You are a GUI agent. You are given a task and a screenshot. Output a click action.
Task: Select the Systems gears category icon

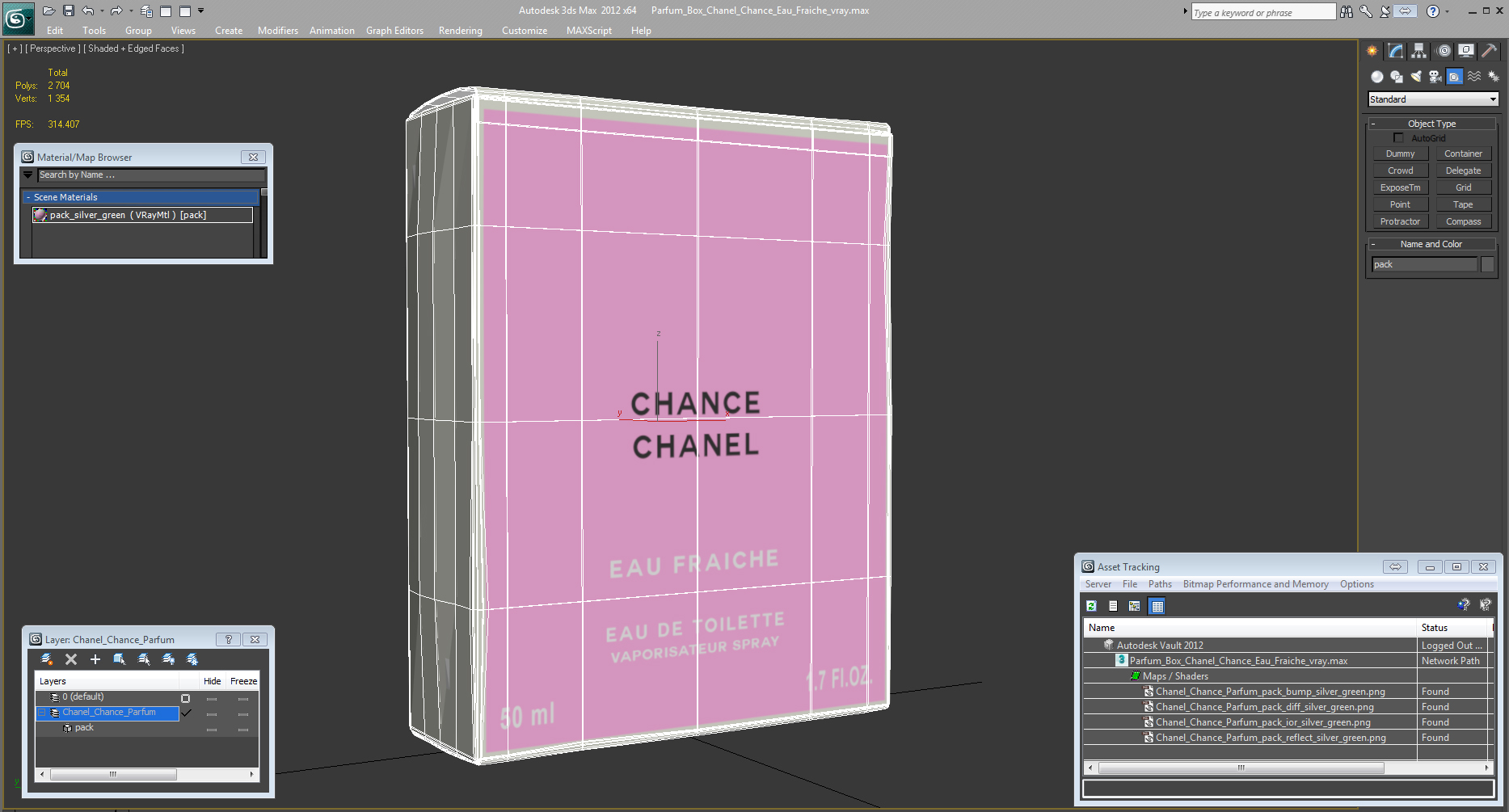[x=1494, y=77]
